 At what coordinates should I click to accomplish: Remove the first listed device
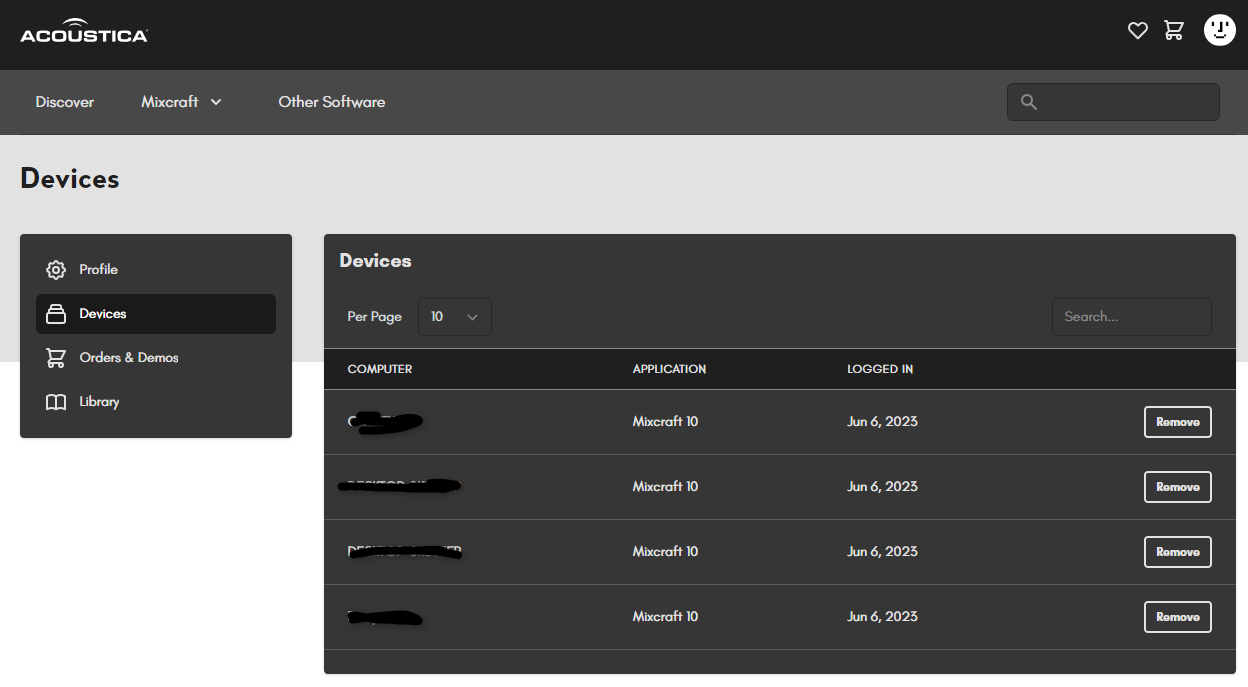point(1178,422)
